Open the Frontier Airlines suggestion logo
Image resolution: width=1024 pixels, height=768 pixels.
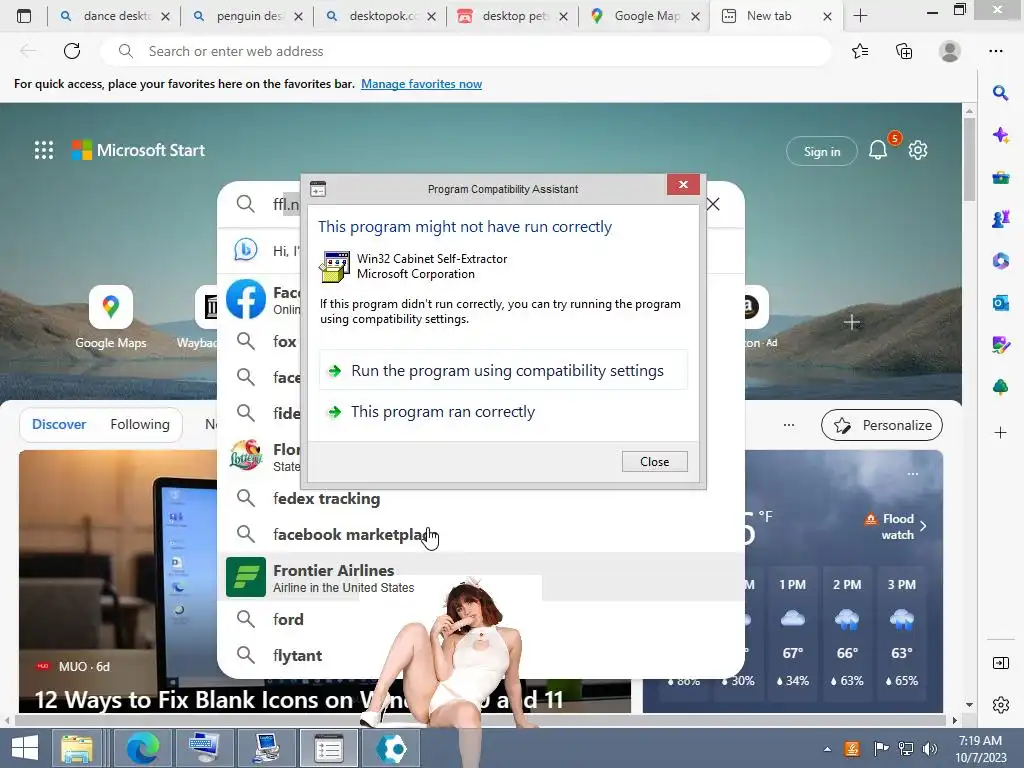tap(246, 577)
